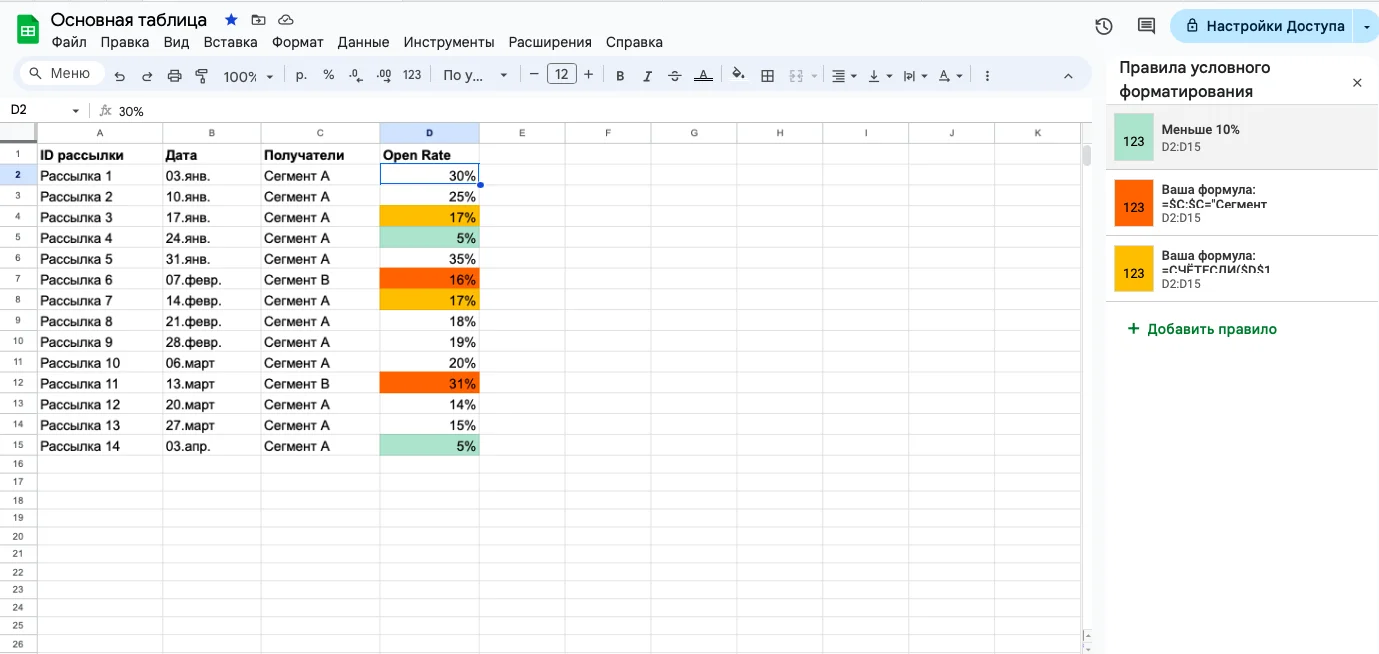The width and height of the screenshot is (1379, 654).
Task: Toggle strikethrough formatting
Action: click(675, 76)
